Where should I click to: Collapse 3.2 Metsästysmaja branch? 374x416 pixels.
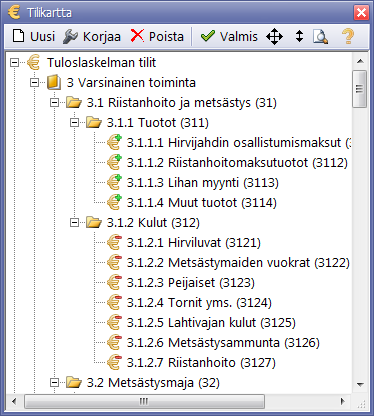coord(54,382)
